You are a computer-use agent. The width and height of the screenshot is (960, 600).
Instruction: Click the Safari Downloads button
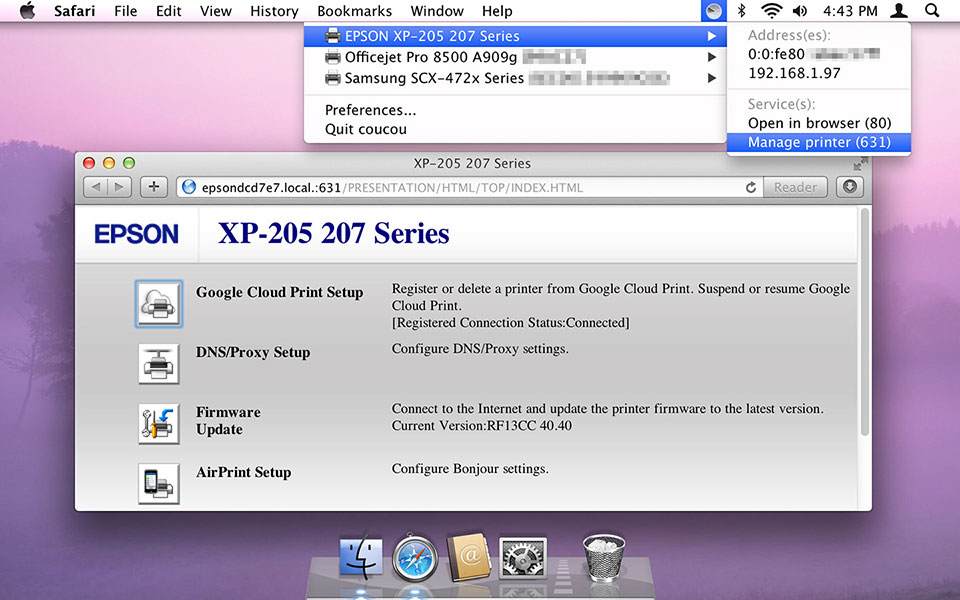pos(850,187)
